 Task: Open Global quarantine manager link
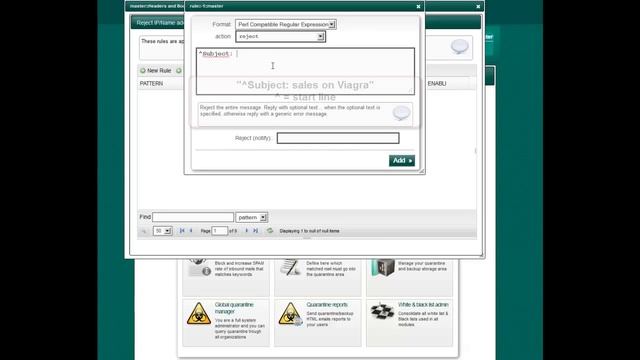pyautogui.click(x=234, y=308)
